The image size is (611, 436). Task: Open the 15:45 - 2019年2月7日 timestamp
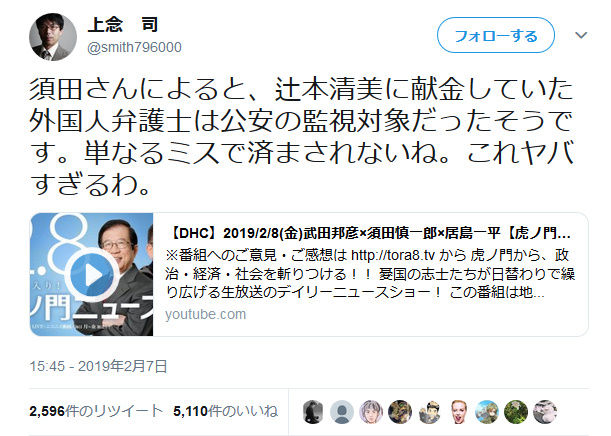(98, 366)
